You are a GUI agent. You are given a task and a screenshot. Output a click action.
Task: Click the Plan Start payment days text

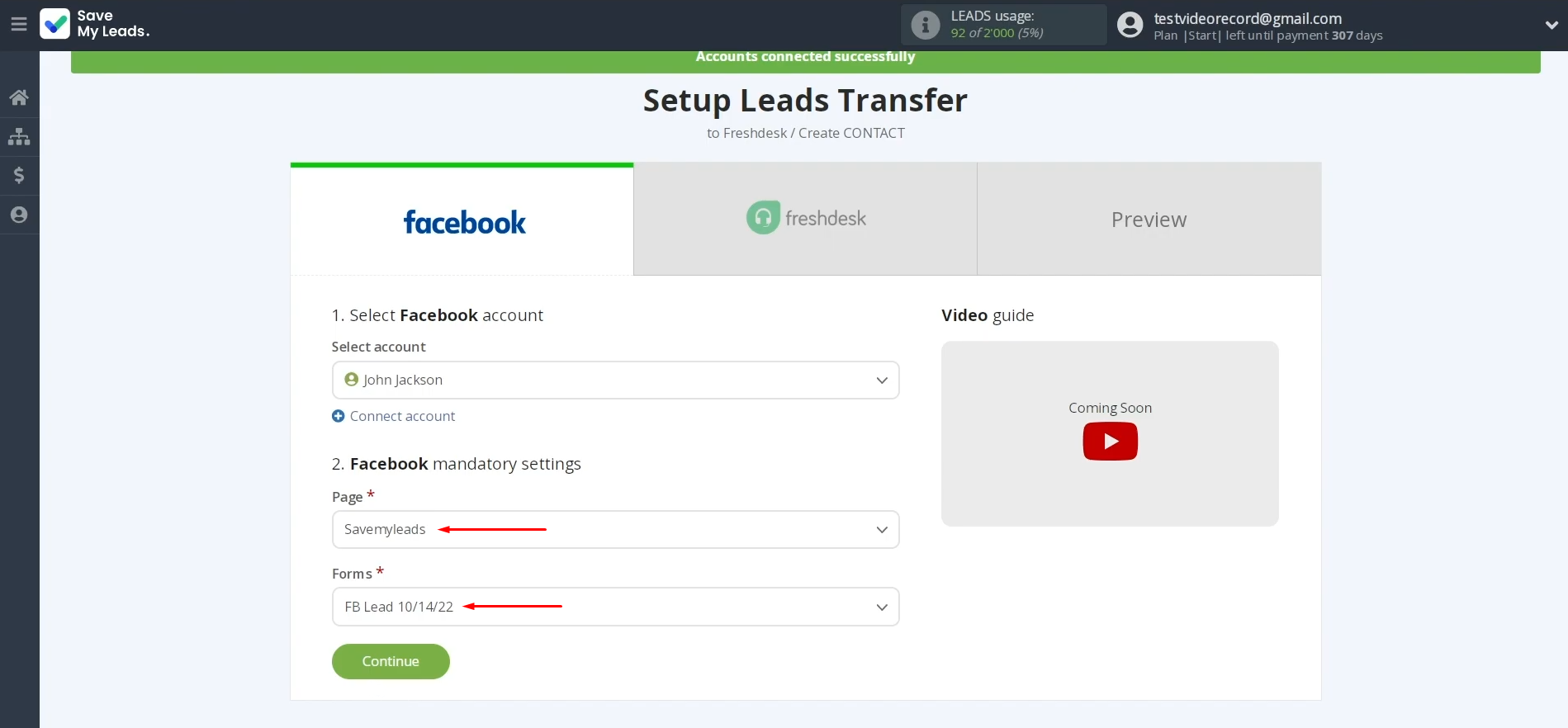[1267, 35]
